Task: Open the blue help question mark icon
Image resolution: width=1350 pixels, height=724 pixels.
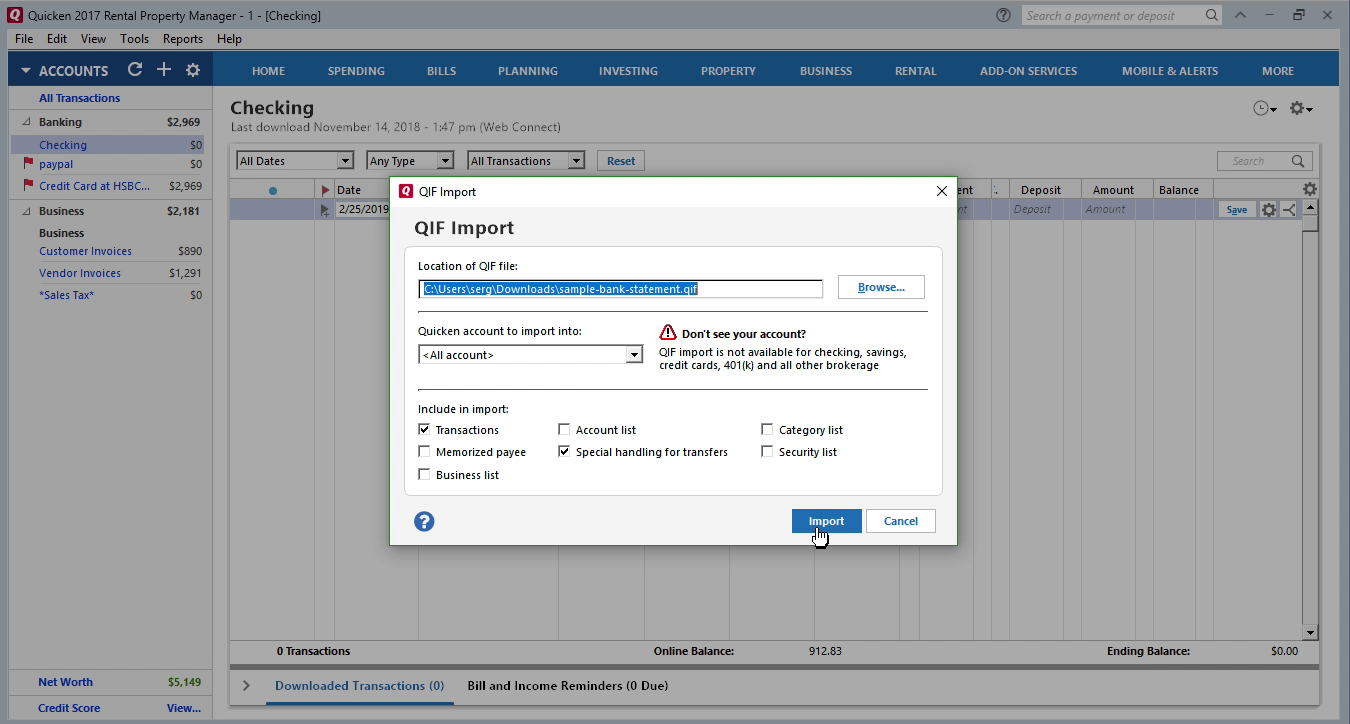Action: click(424, 521)
